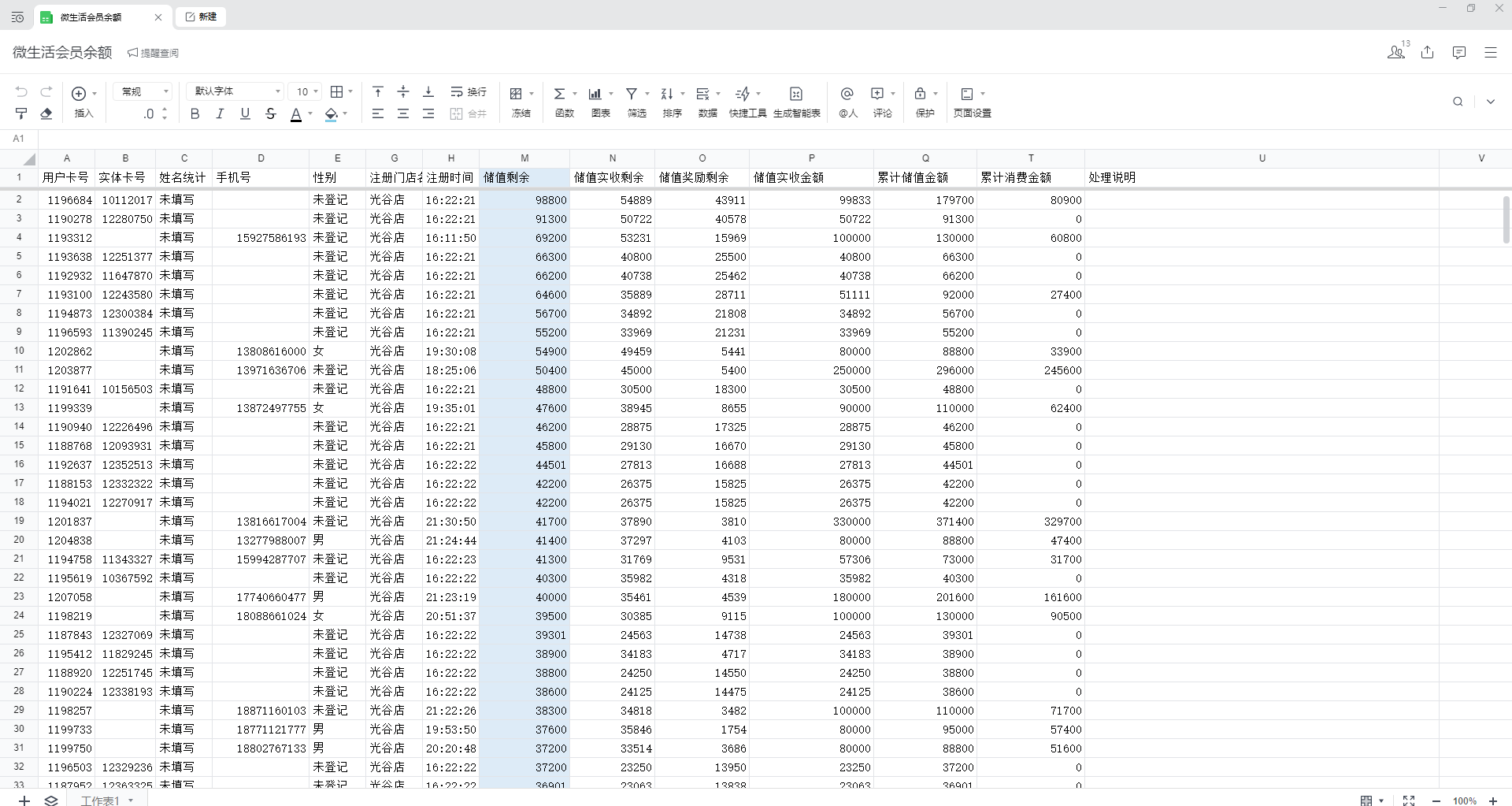Toggle strikethrough formatting
This screenshot has width=1512, height=806.
click(270, 113)
